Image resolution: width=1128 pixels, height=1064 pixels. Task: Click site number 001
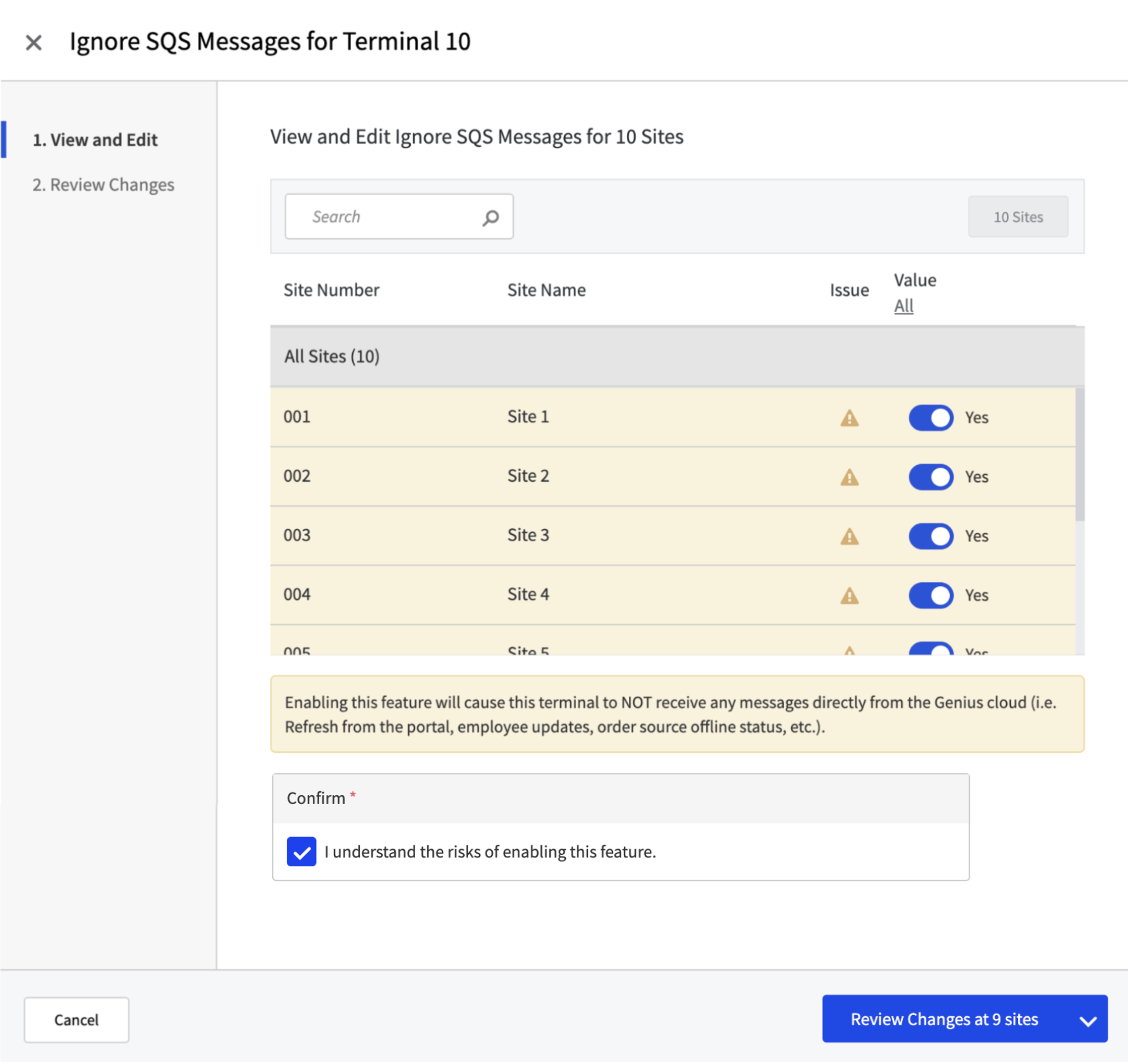[297, 417]
